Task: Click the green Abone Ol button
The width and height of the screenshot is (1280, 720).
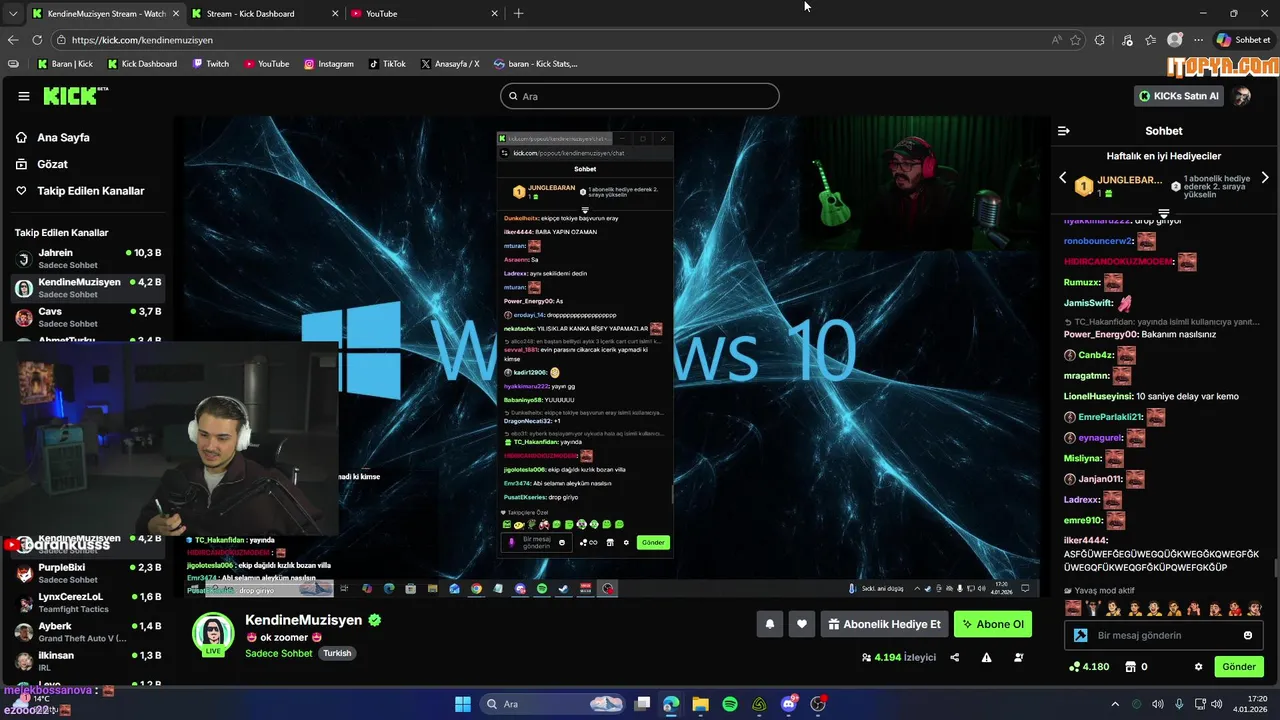Action: click(993, 624)
